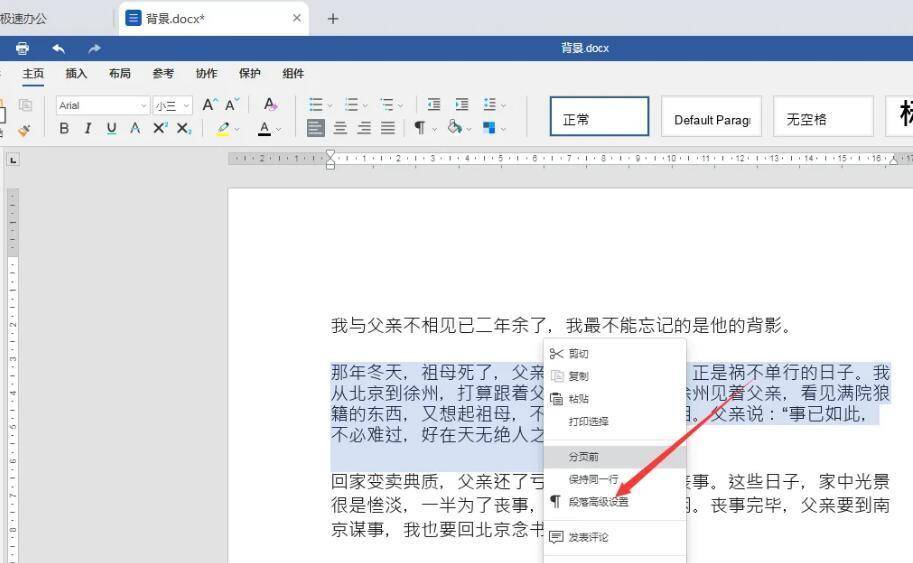Apply the yellow highlight pen
This screenshot has height=563, width=913.
(x=223, y=128)
